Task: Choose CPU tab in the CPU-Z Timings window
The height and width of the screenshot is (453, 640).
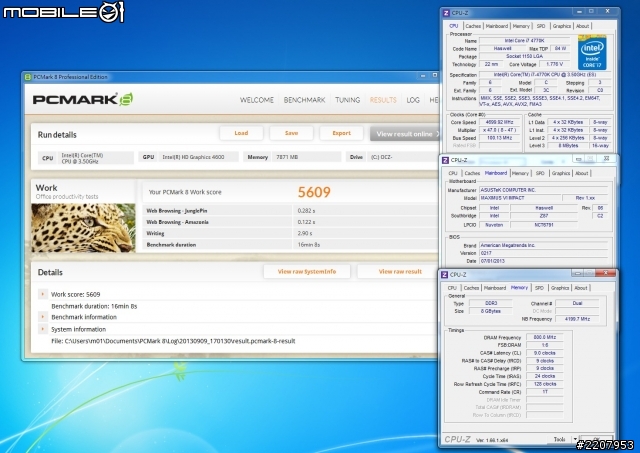Action: point(452,288)
